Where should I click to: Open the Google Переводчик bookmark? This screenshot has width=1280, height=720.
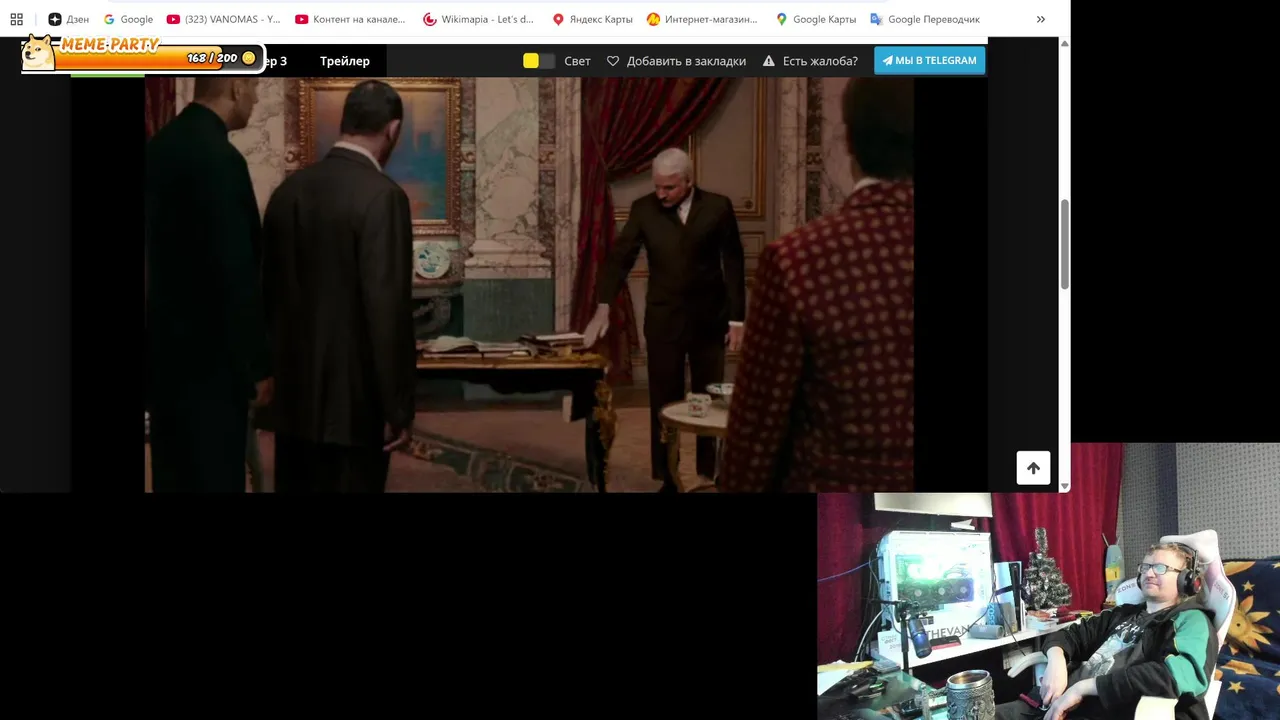click(925, 19)
